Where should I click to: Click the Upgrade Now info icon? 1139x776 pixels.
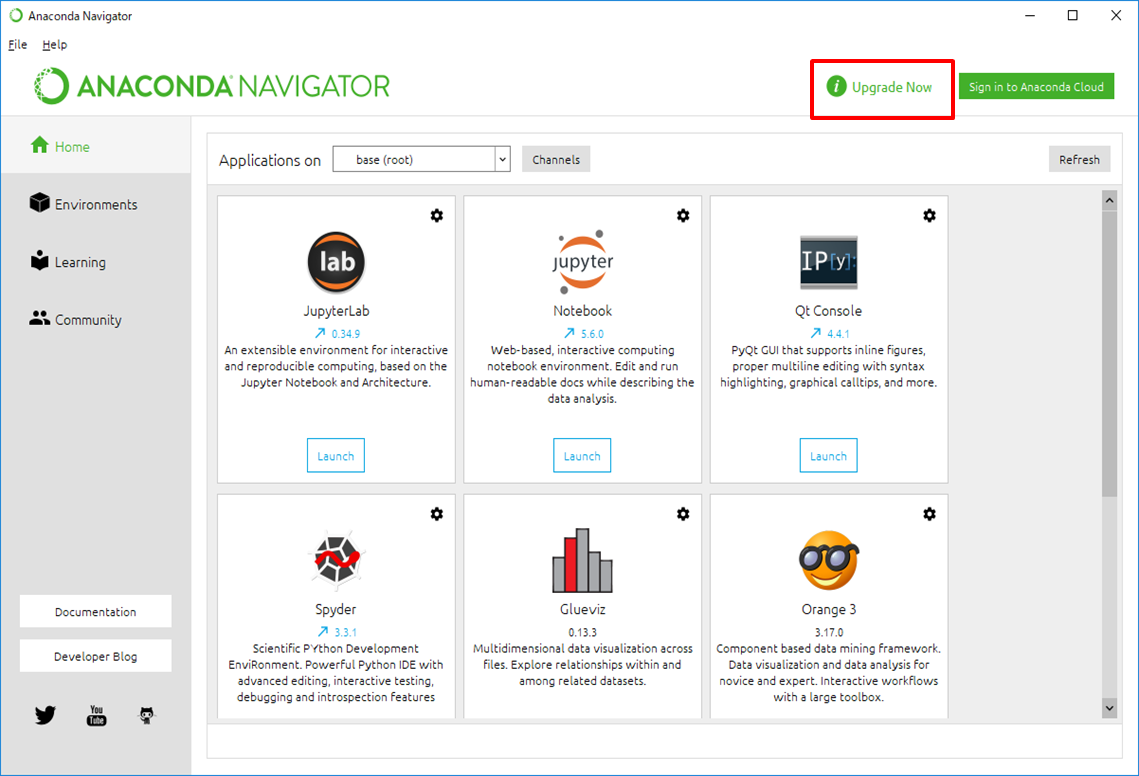click(x=836, y=86)
